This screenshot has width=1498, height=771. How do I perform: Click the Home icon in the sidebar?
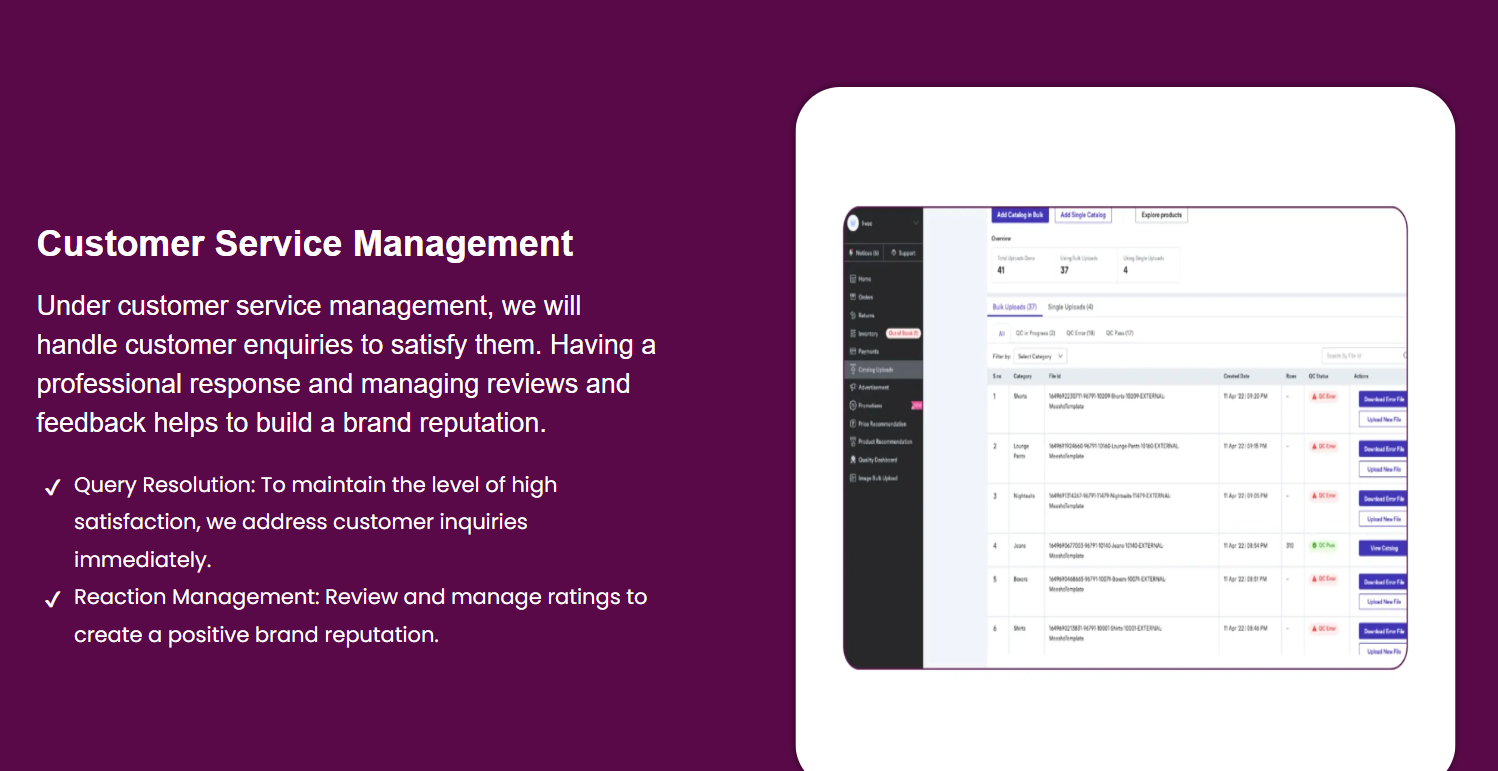(x=852, y=279)
